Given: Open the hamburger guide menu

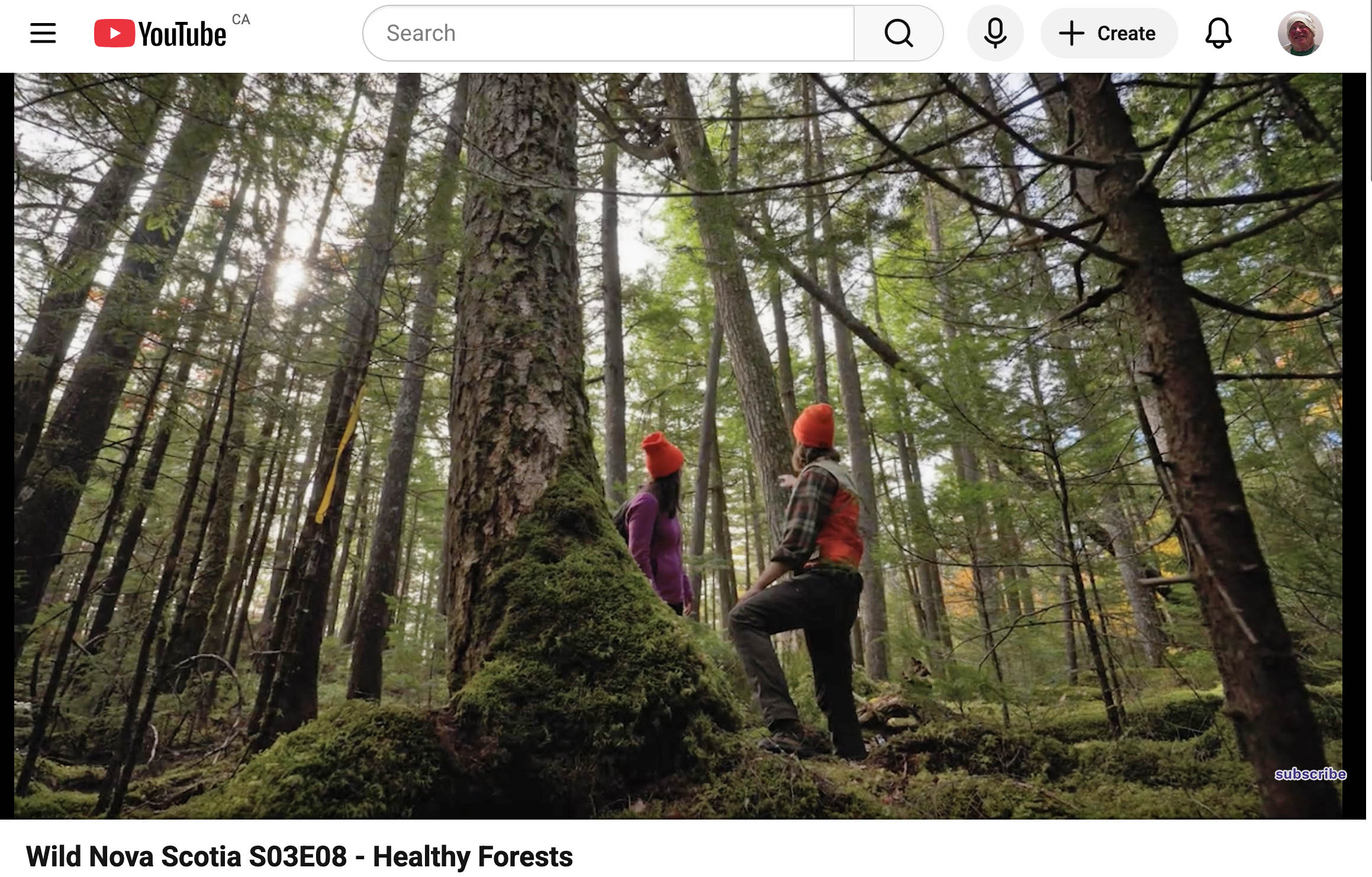Looking at the screenshot, I should (x=43, y=33).
